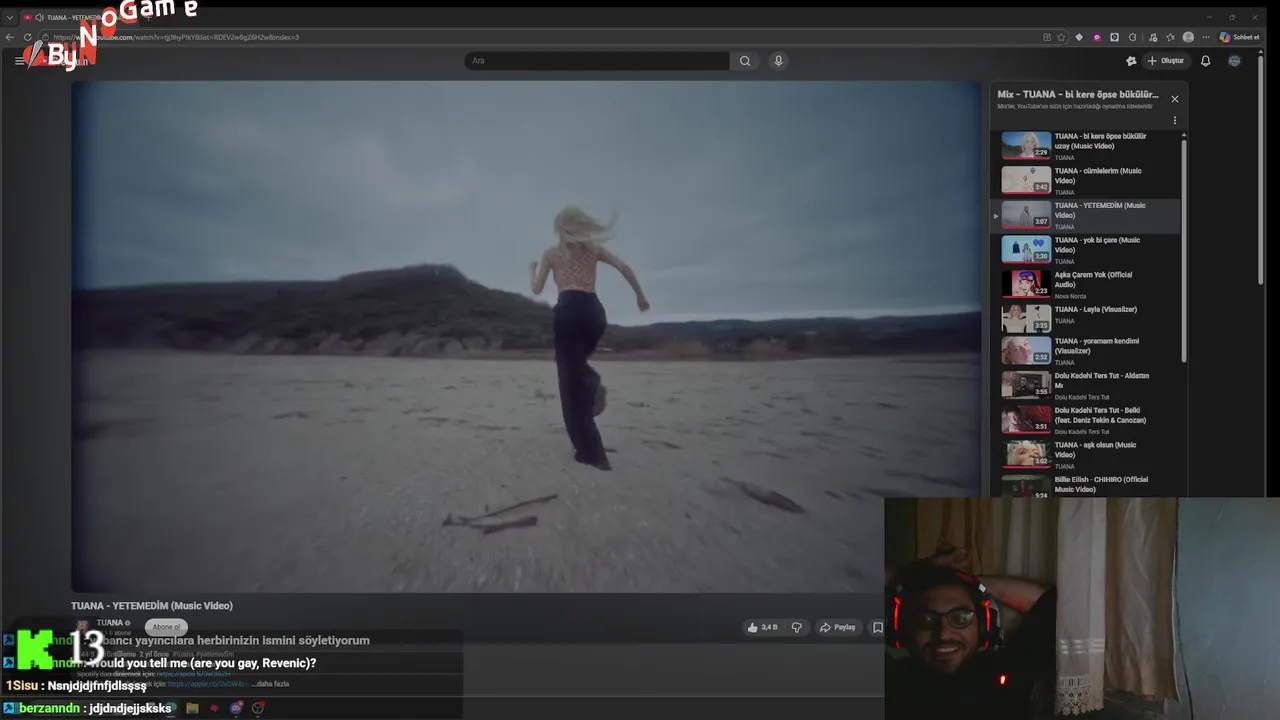Click the 'Mix – TUANA' playlist header title
The height and width of the screenshot is (720, 1280).
click(x=1078, y=95)
